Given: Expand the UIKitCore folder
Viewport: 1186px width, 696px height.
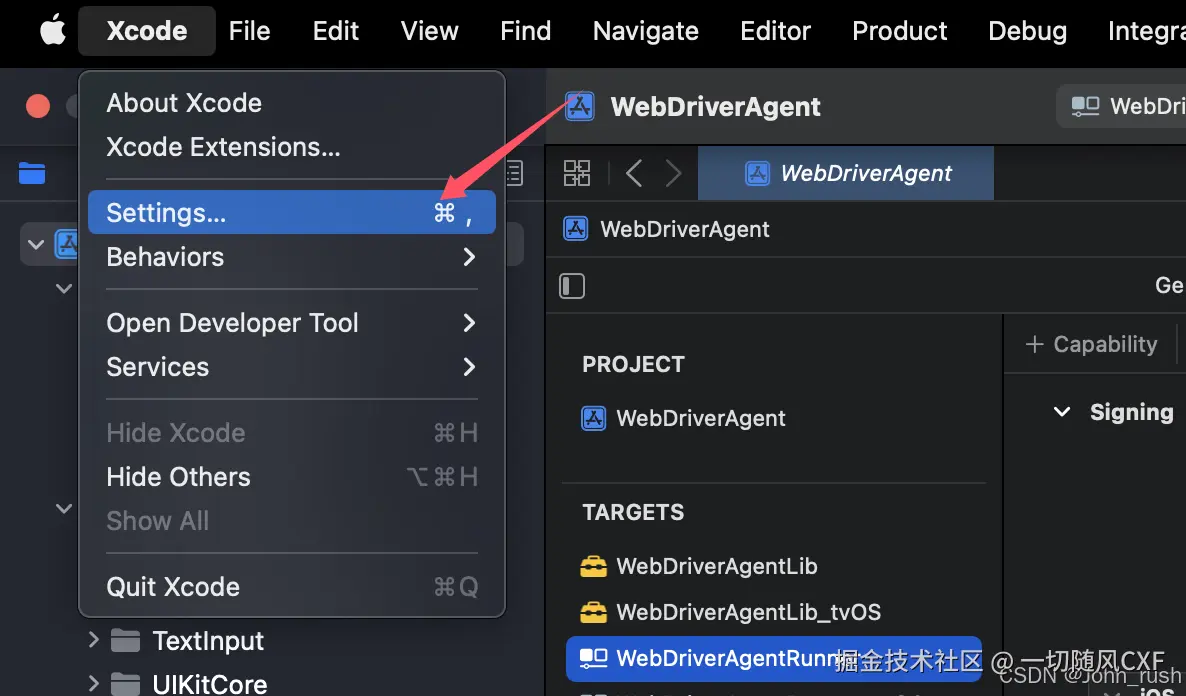Looking at the screenshot, I should pos(94,684).
